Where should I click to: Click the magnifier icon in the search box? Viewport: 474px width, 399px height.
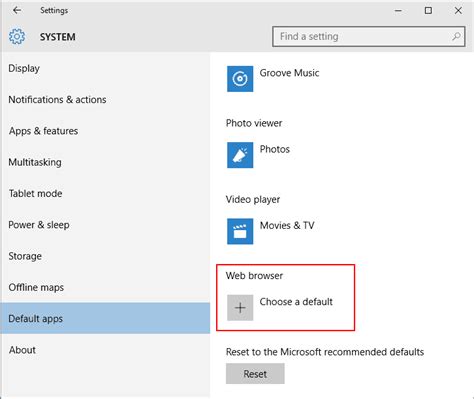(x=456, y=36)
